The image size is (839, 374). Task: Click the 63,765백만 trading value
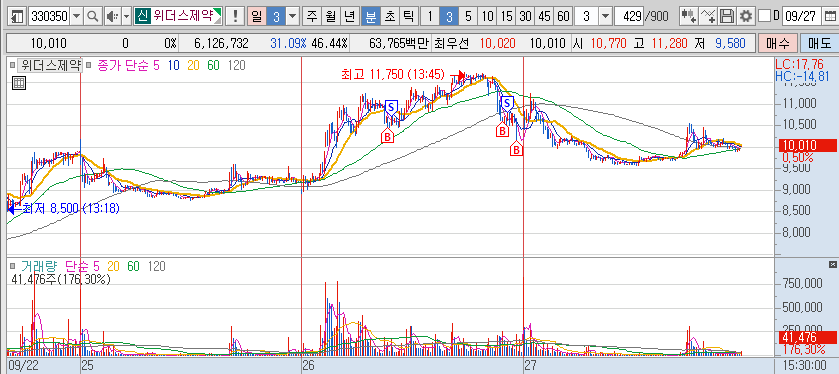[399, 44]
